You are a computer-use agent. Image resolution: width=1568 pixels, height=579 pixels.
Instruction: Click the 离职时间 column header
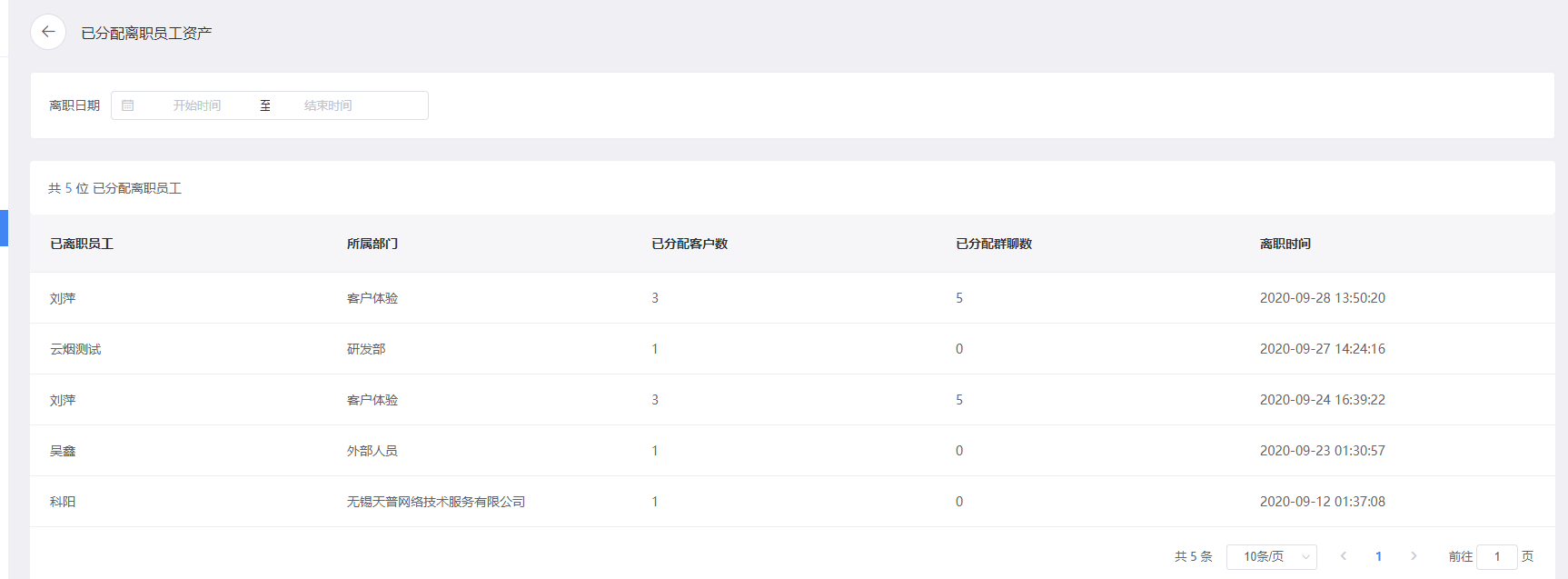point(1285,244)
